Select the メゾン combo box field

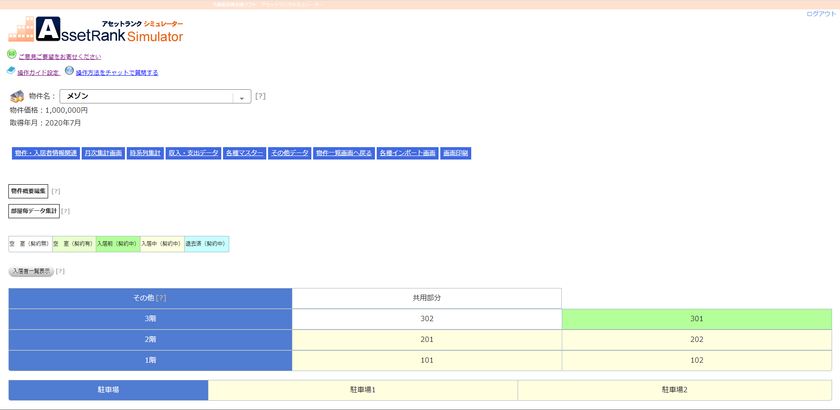click(x=155, y=96)
